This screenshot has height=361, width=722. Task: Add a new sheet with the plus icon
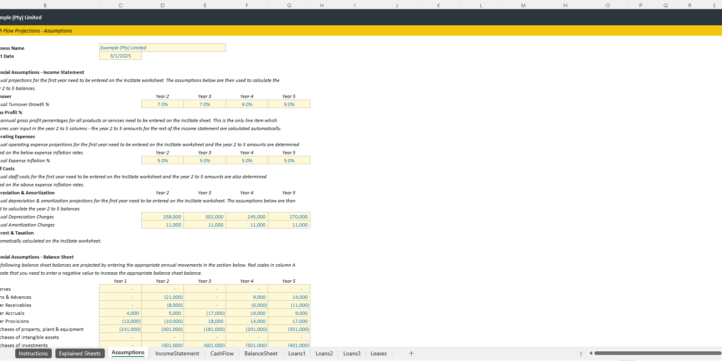point(411,353)
